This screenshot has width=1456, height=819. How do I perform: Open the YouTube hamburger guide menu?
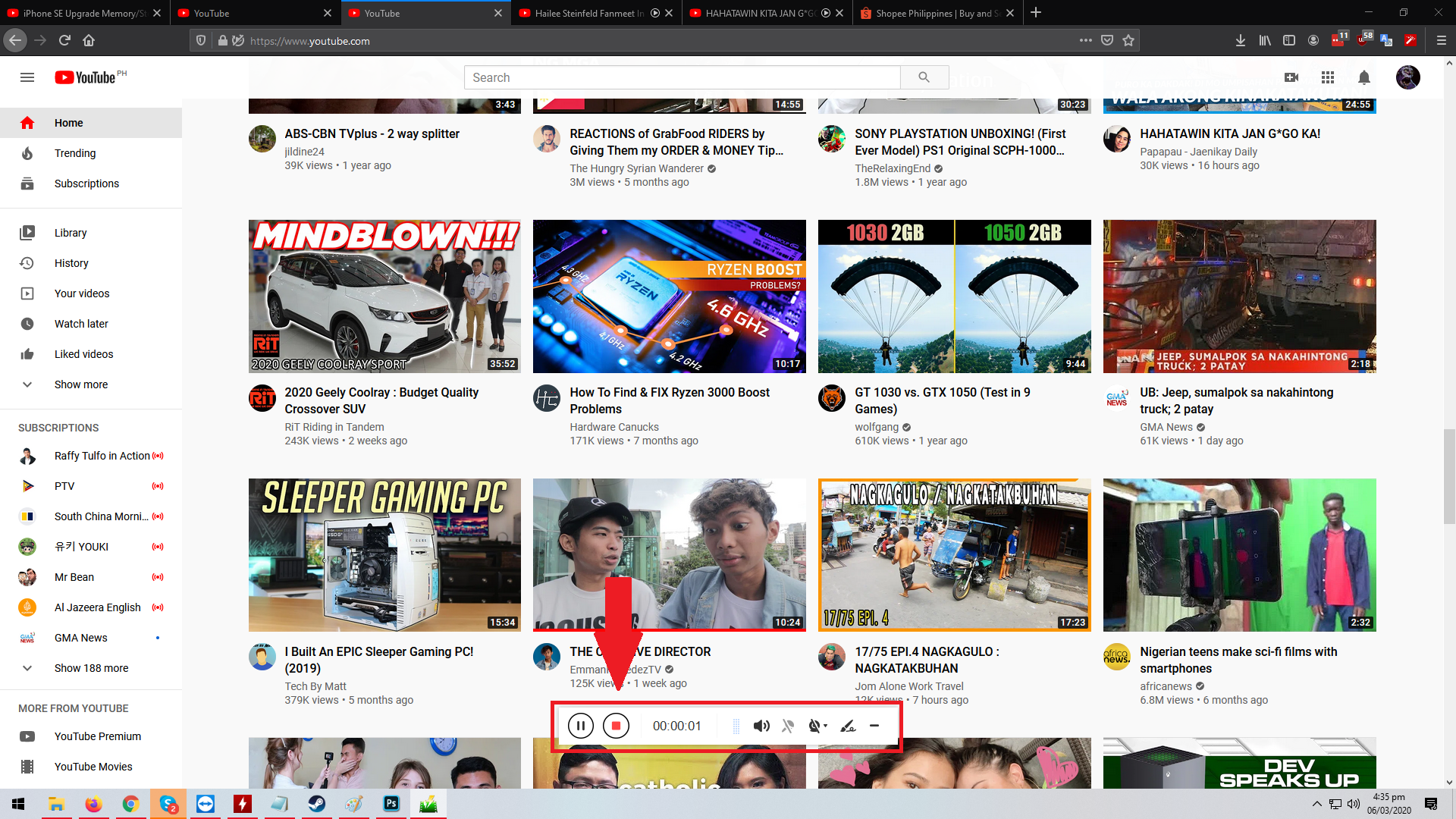27,77
